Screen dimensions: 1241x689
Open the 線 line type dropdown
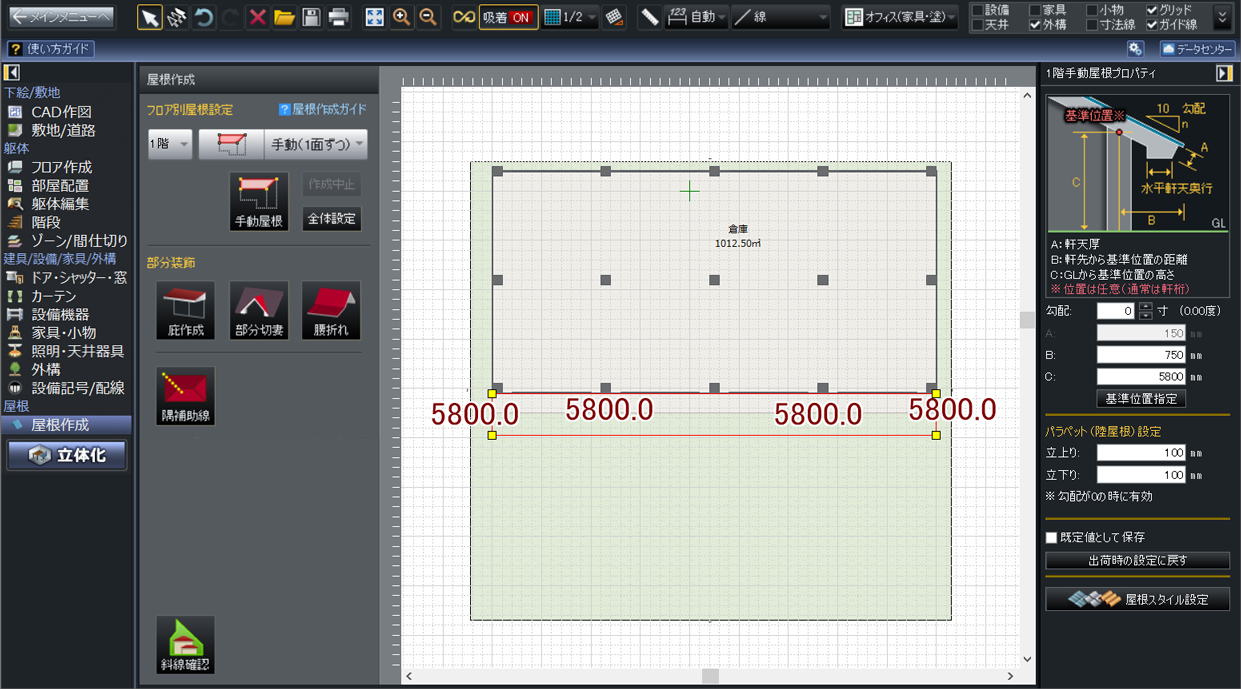(x=780, y=17)
